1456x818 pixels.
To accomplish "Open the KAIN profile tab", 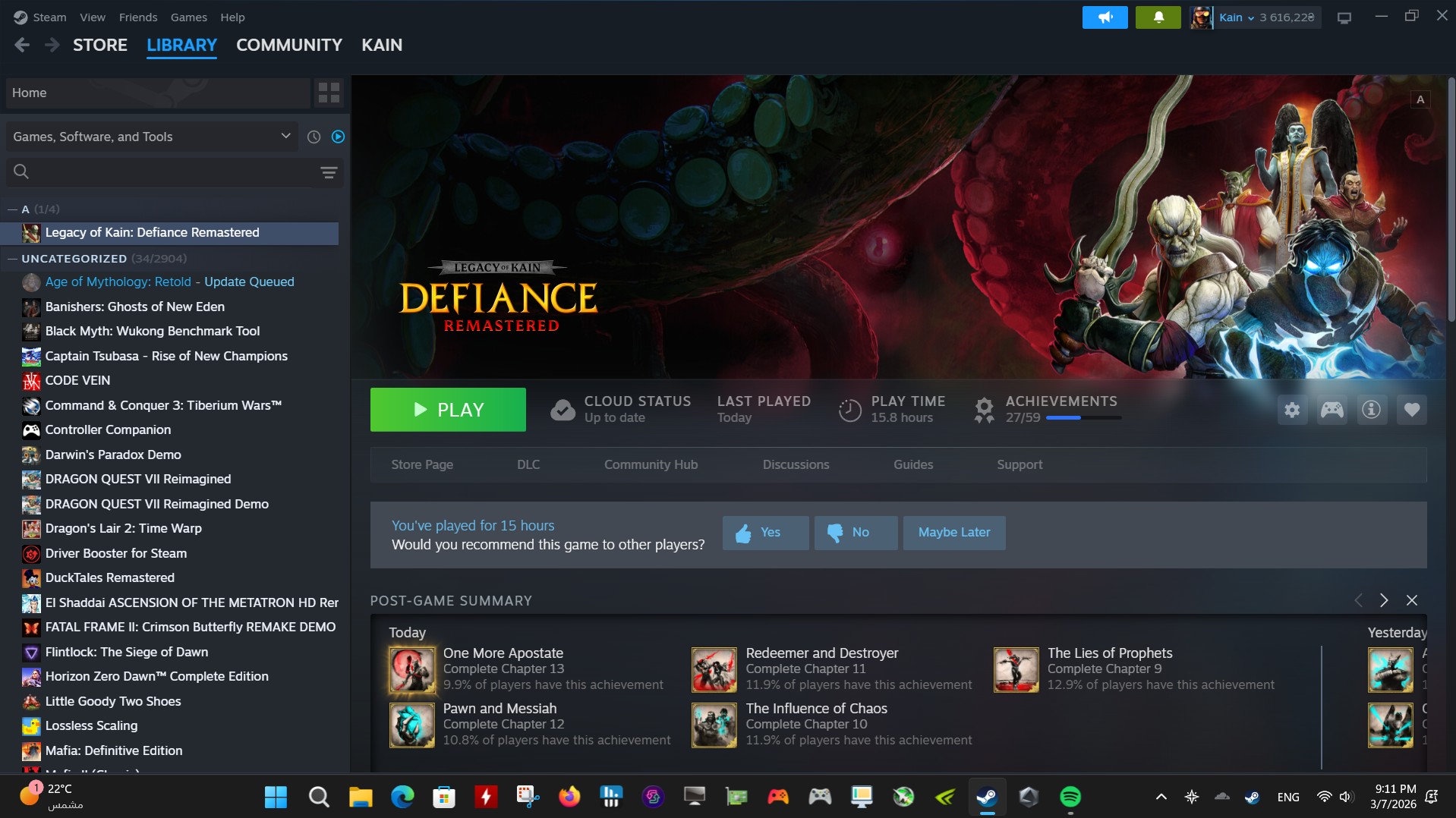I will [382, 46].
